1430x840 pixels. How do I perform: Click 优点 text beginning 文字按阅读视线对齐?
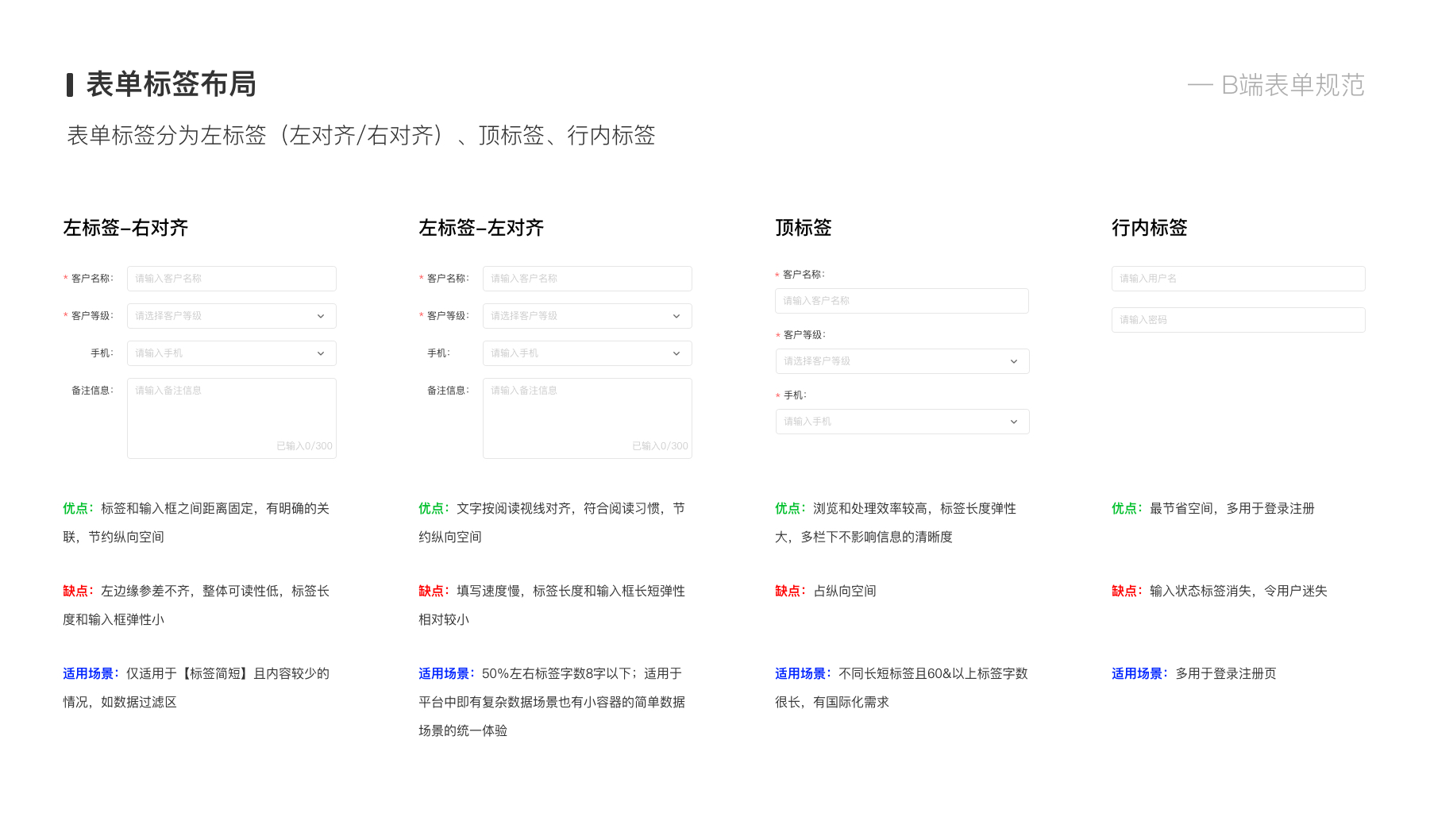[x=552, y=522]
